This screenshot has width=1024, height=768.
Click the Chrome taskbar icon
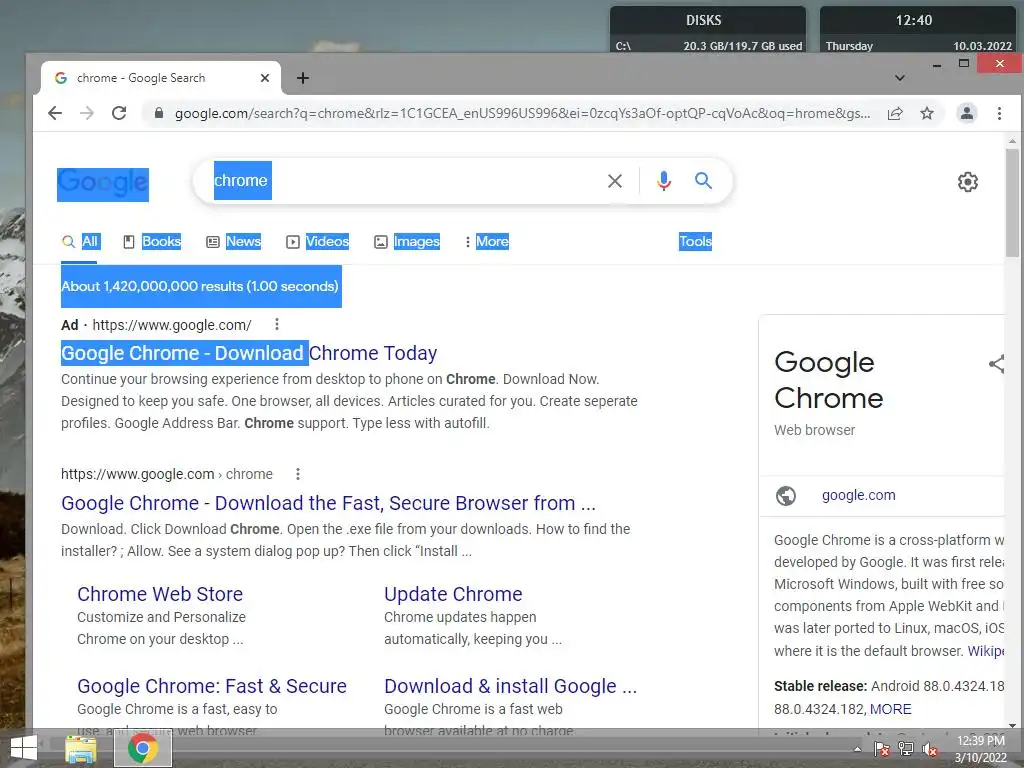143,748
